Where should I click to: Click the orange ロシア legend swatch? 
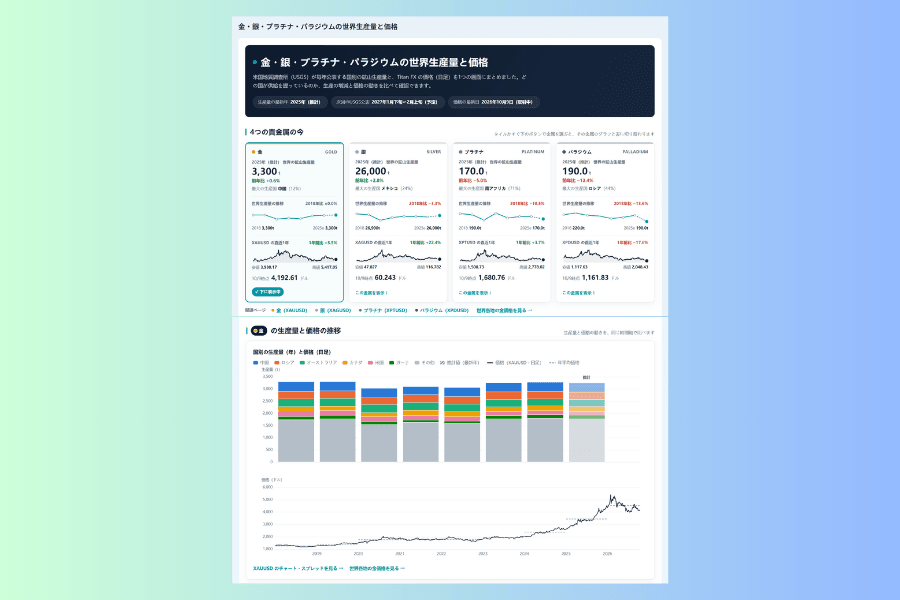pos(277,363)
